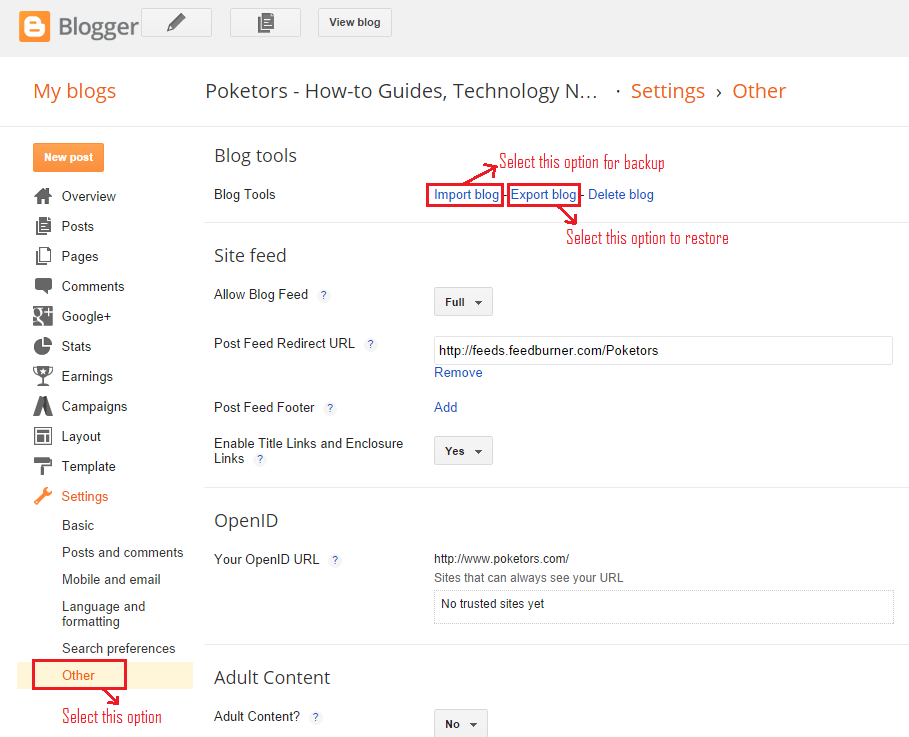Click Other in the breadcrumb header
This screenshot has height=737, width=909.
pos(759,91)
